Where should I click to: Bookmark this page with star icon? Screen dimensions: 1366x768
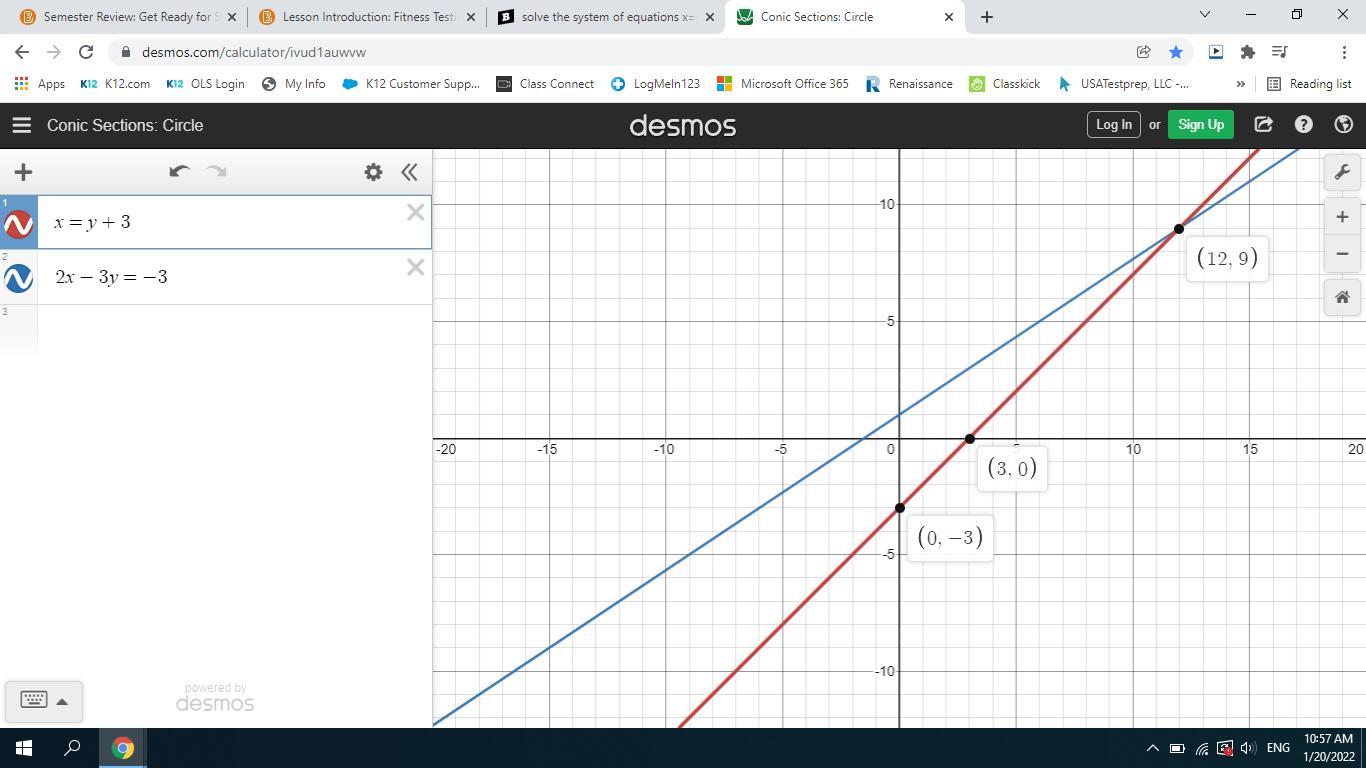[x=1176, y=52]
